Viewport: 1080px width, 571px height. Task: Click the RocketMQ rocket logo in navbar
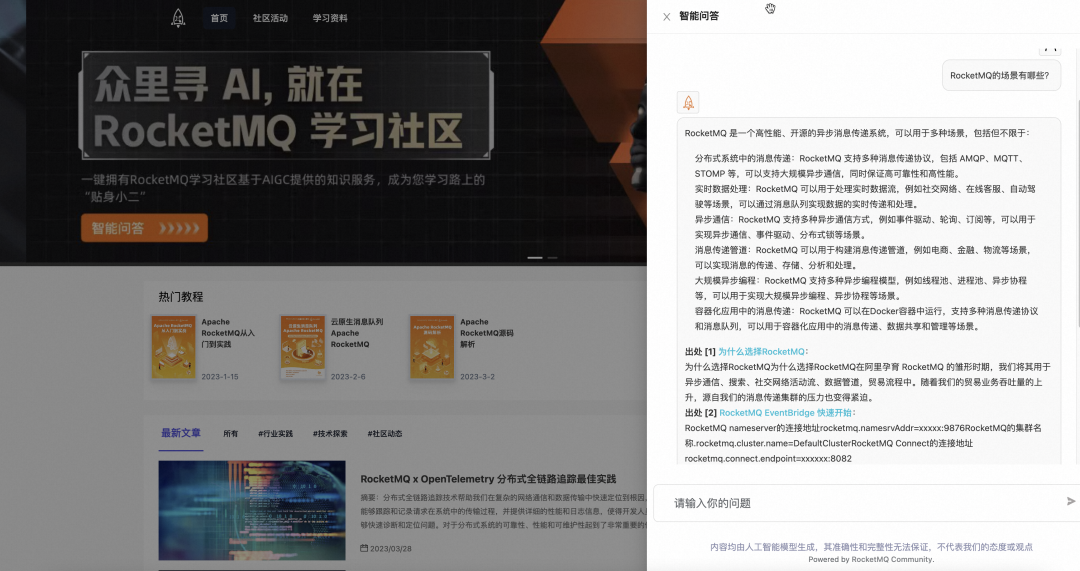[178, 18]
